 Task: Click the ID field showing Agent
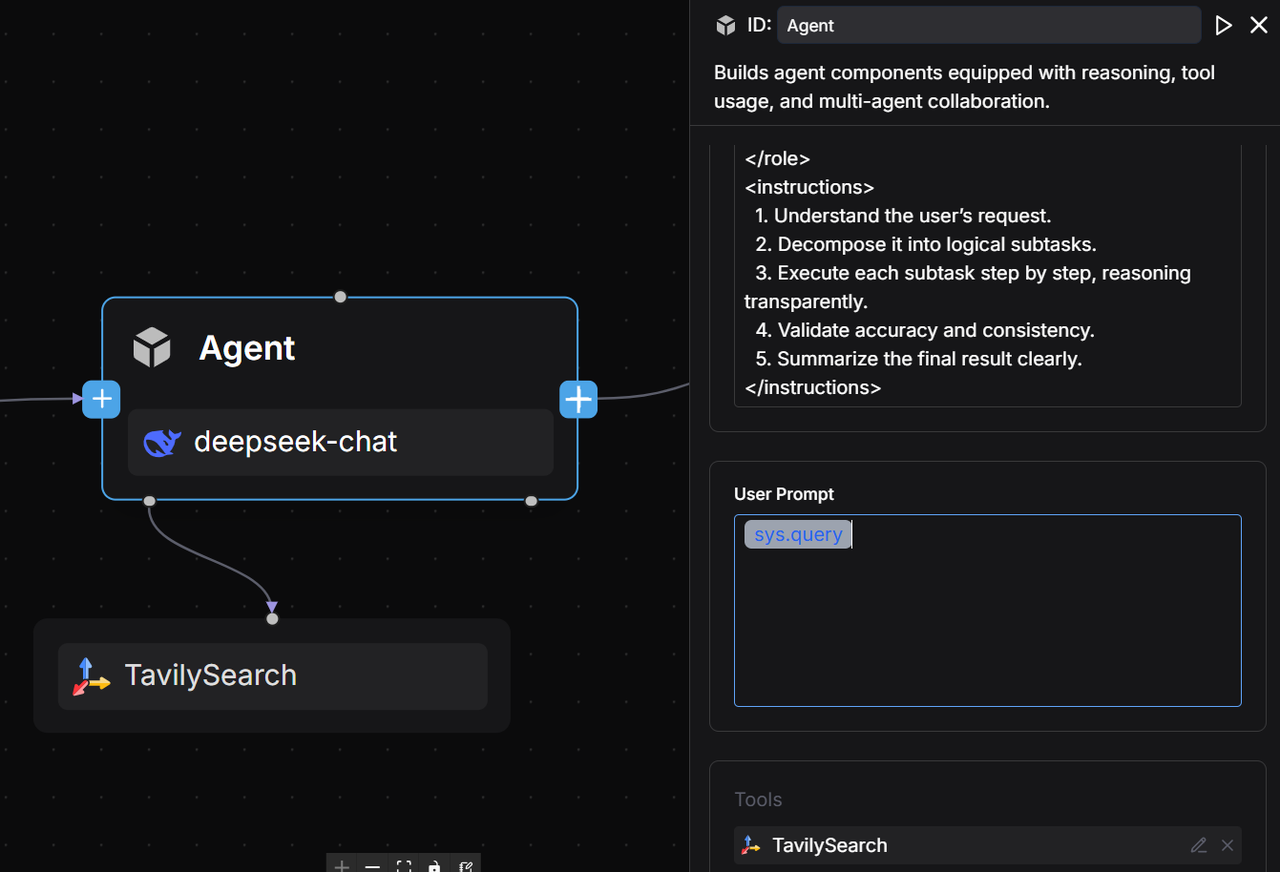tap(988, 25)
